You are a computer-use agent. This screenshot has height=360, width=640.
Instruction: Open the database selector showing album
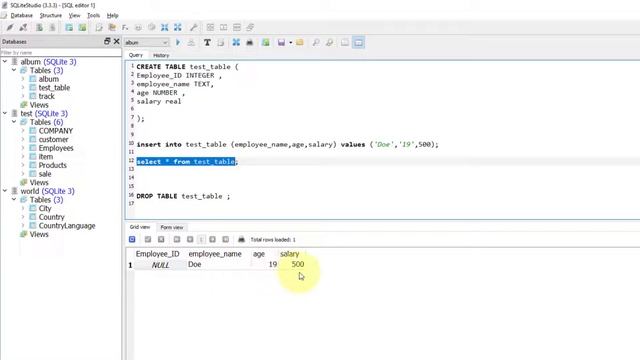pos(147,42)
